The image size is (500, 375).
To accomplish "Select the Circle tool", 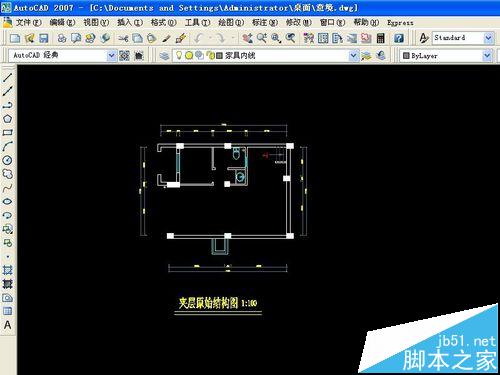I will pyautogui.click(x=7, y=160).
